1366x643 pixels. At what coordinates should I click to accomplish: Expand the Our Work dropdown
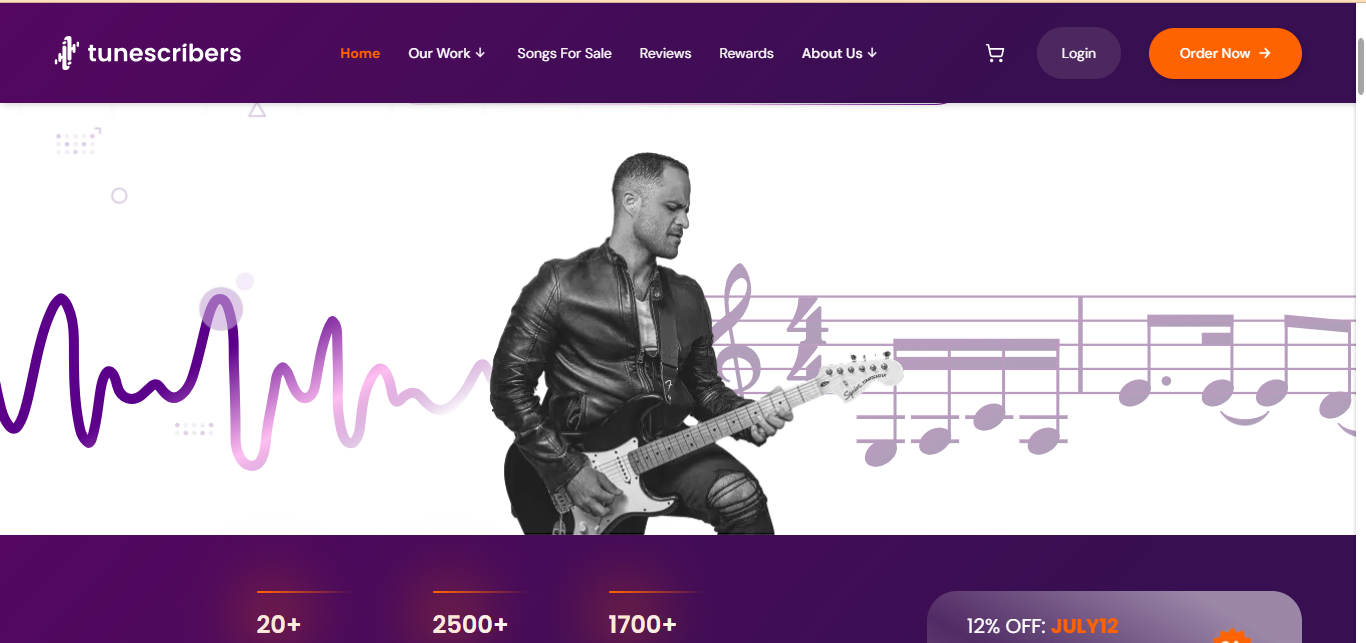(446, 53)
